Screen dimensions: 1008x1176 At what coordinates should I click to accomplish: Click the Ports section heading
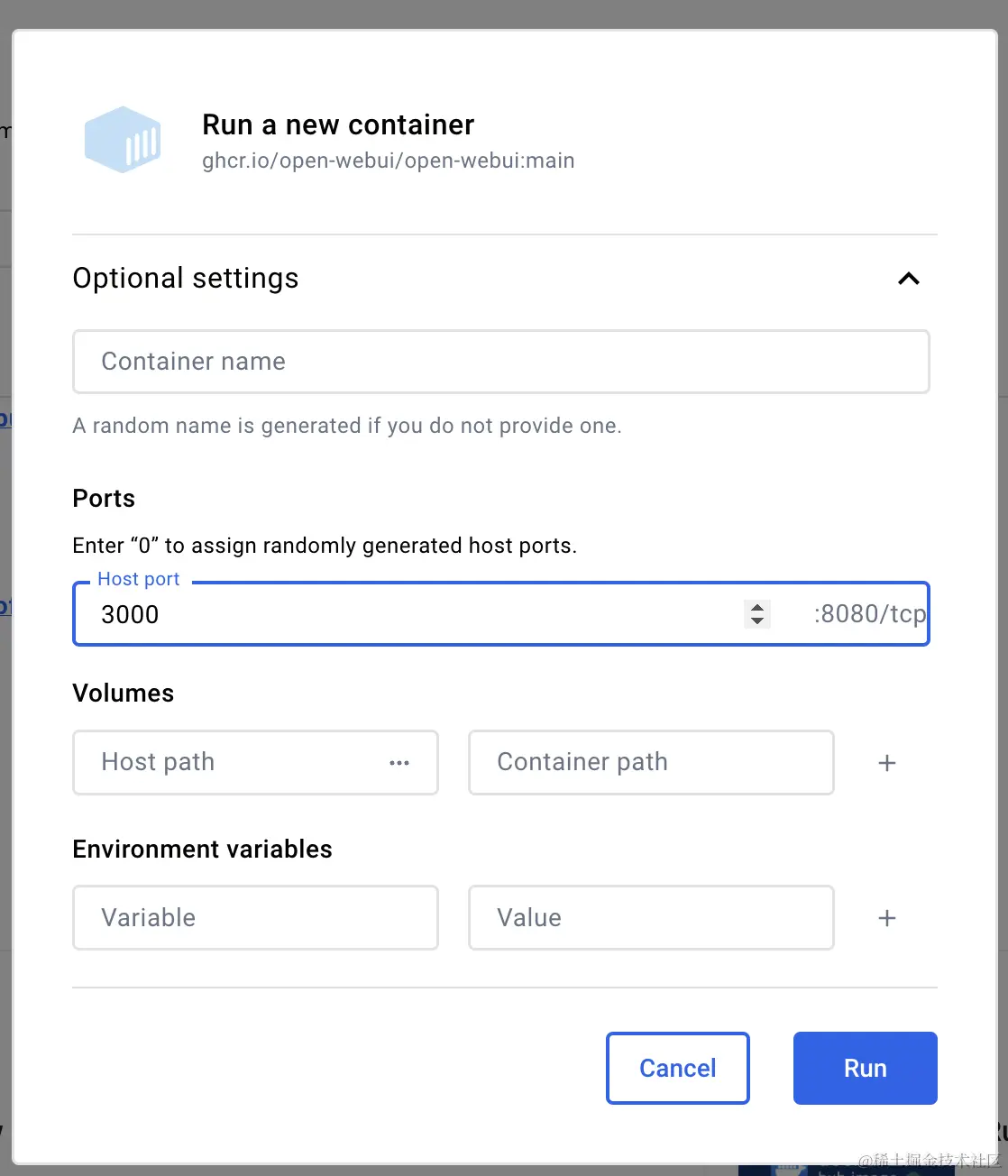tap(104, 499)
